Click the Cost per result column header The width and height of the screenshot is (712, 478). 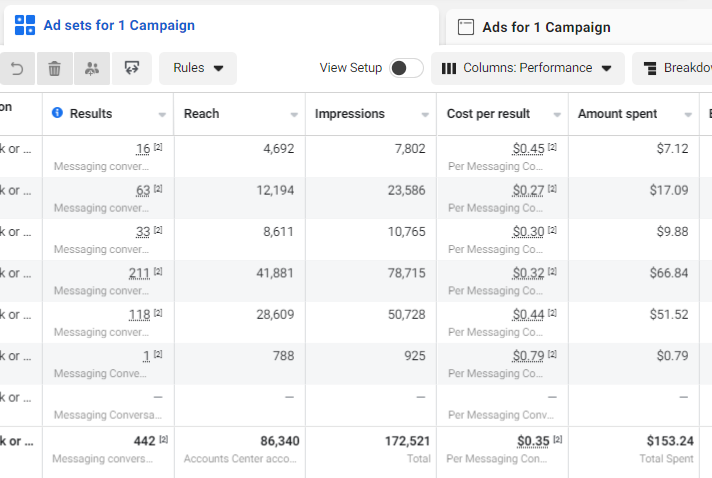click(488, 113)
